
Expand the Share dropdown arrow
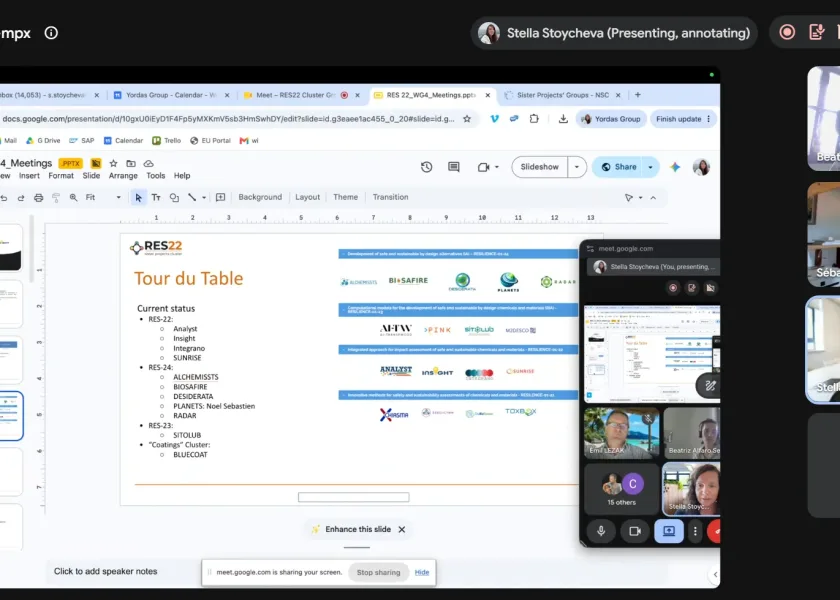pyautogui.click(x=650, y=167)
